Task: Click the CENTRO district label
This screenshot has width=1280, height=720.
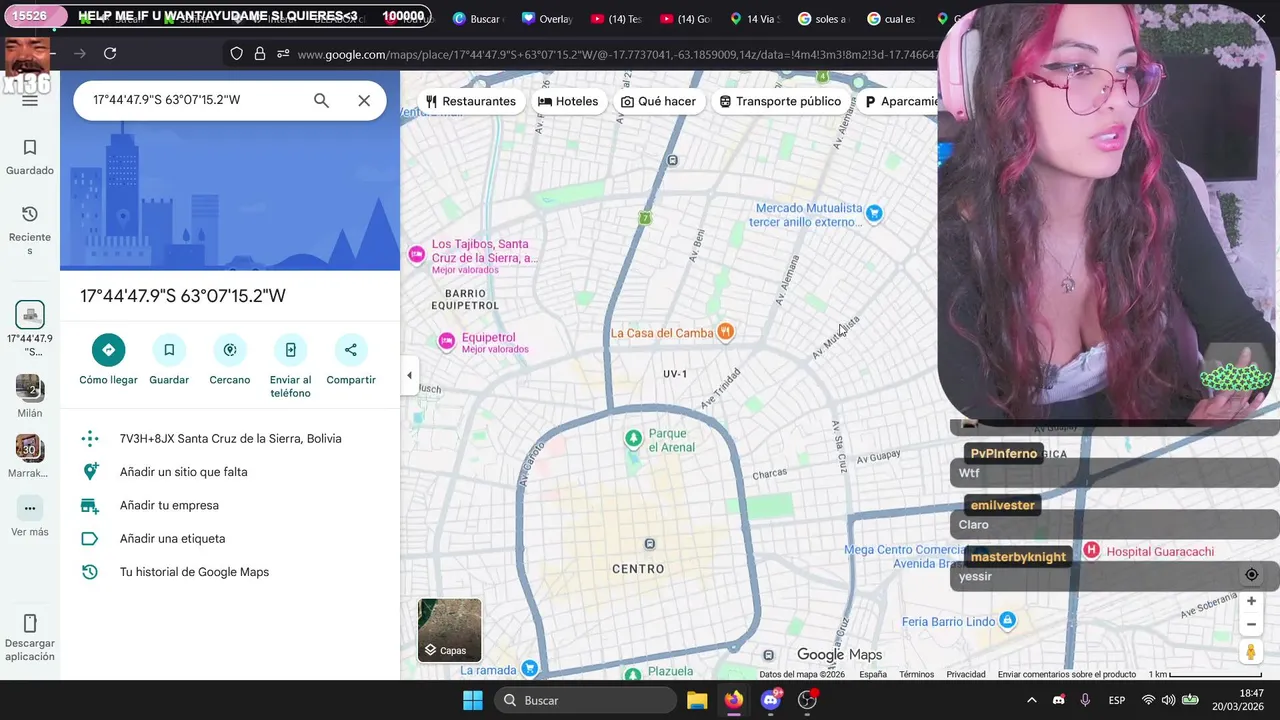Action: coord(638,569)
